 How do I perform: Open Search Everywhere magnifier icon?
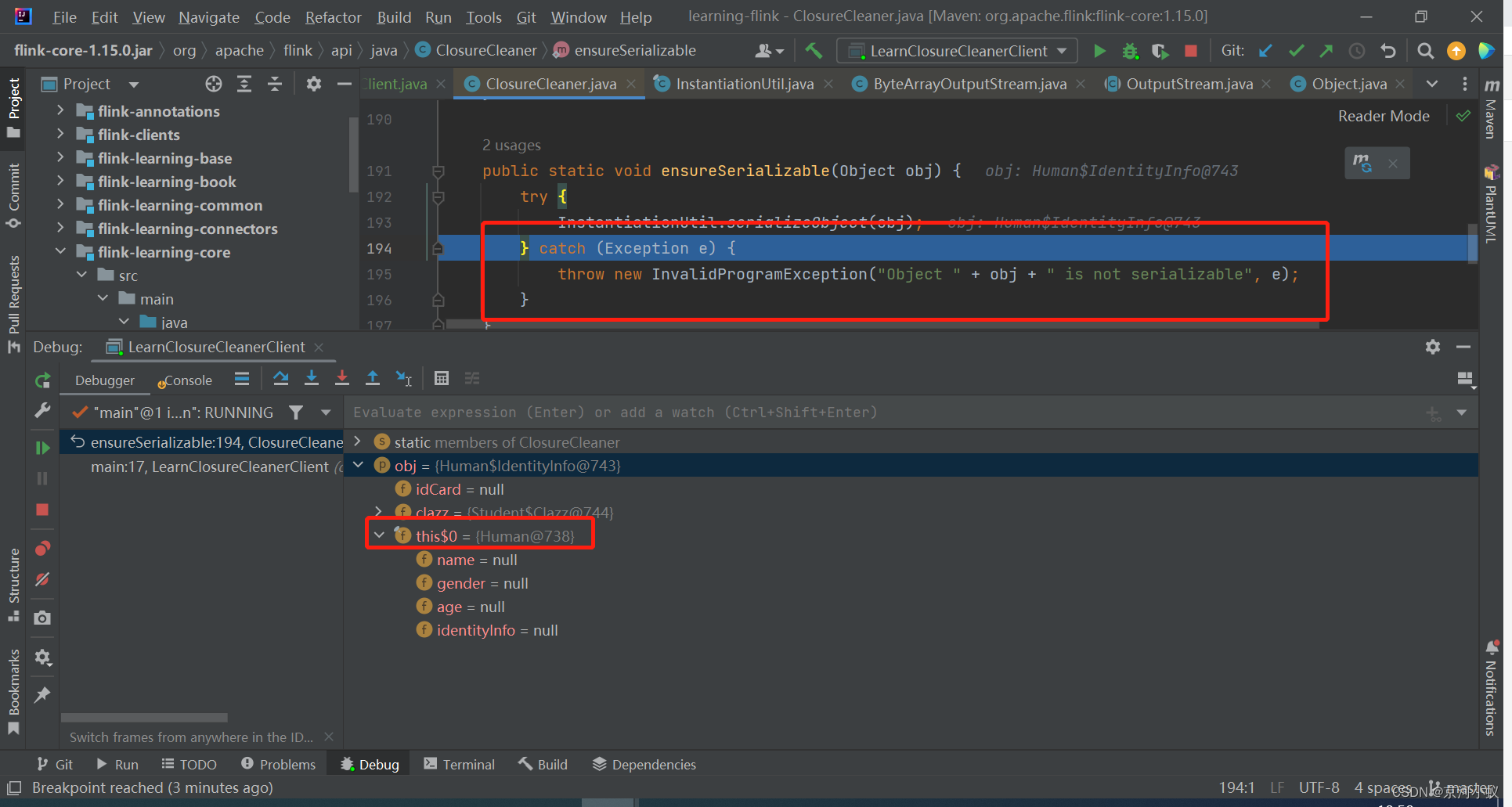click(x=1426, y=51)
